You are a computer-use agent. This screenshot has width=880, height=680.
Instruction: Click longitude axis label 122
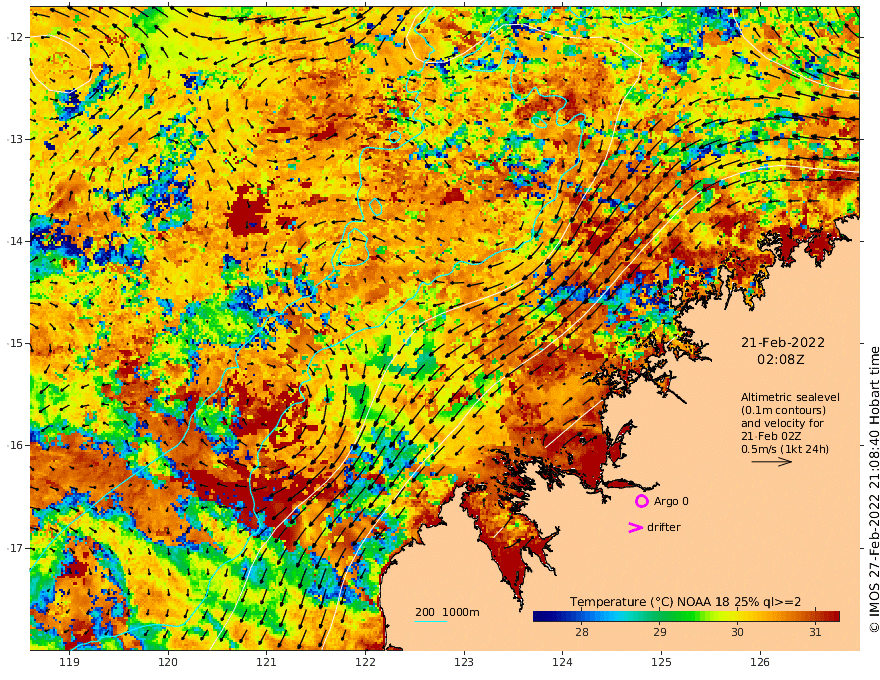coord(365,662)
